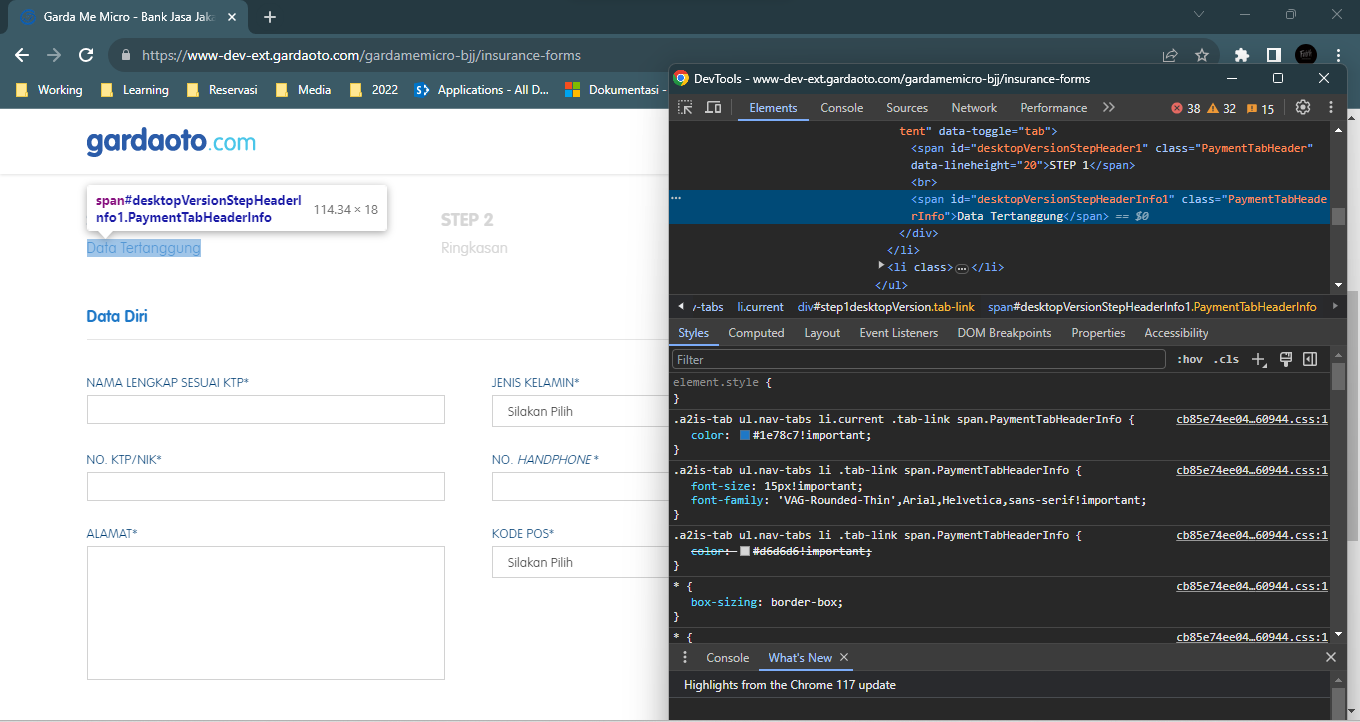Screen dimensions: 1360x722
Task: Open the Sources tab
Action: (907, 108)
